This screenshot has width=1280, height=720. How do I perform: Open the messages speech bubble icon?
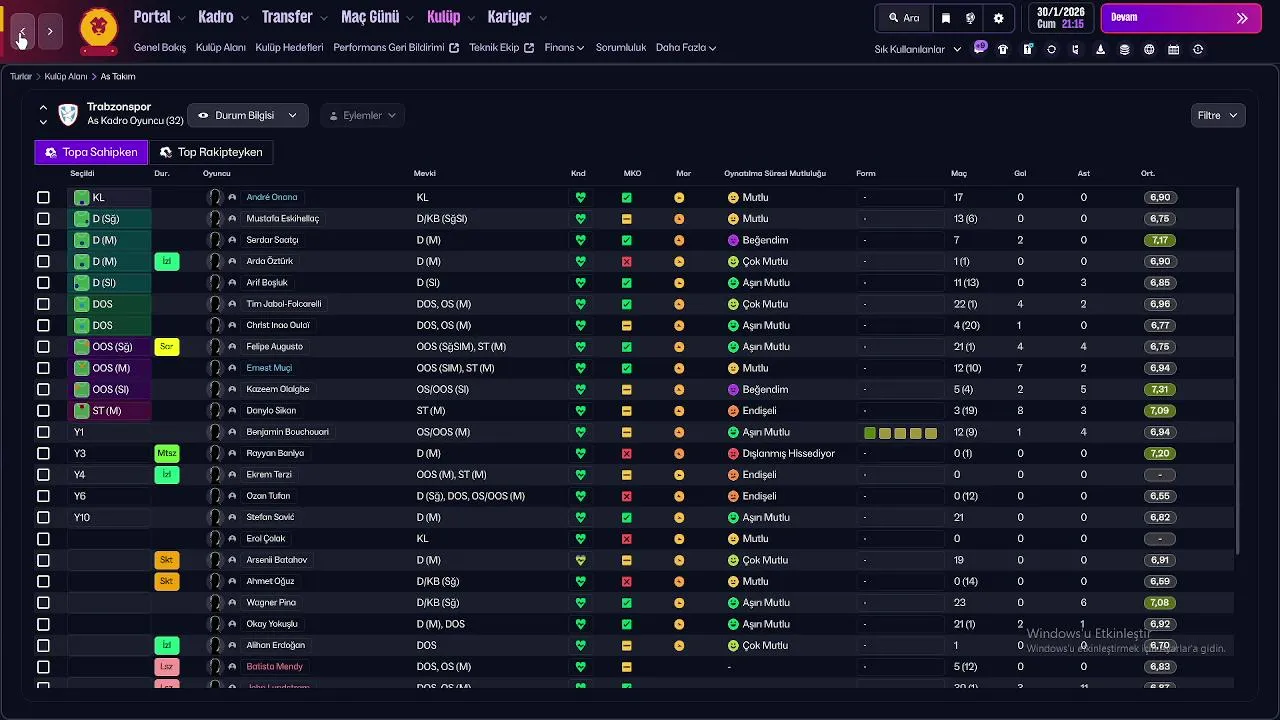point(979,49)
